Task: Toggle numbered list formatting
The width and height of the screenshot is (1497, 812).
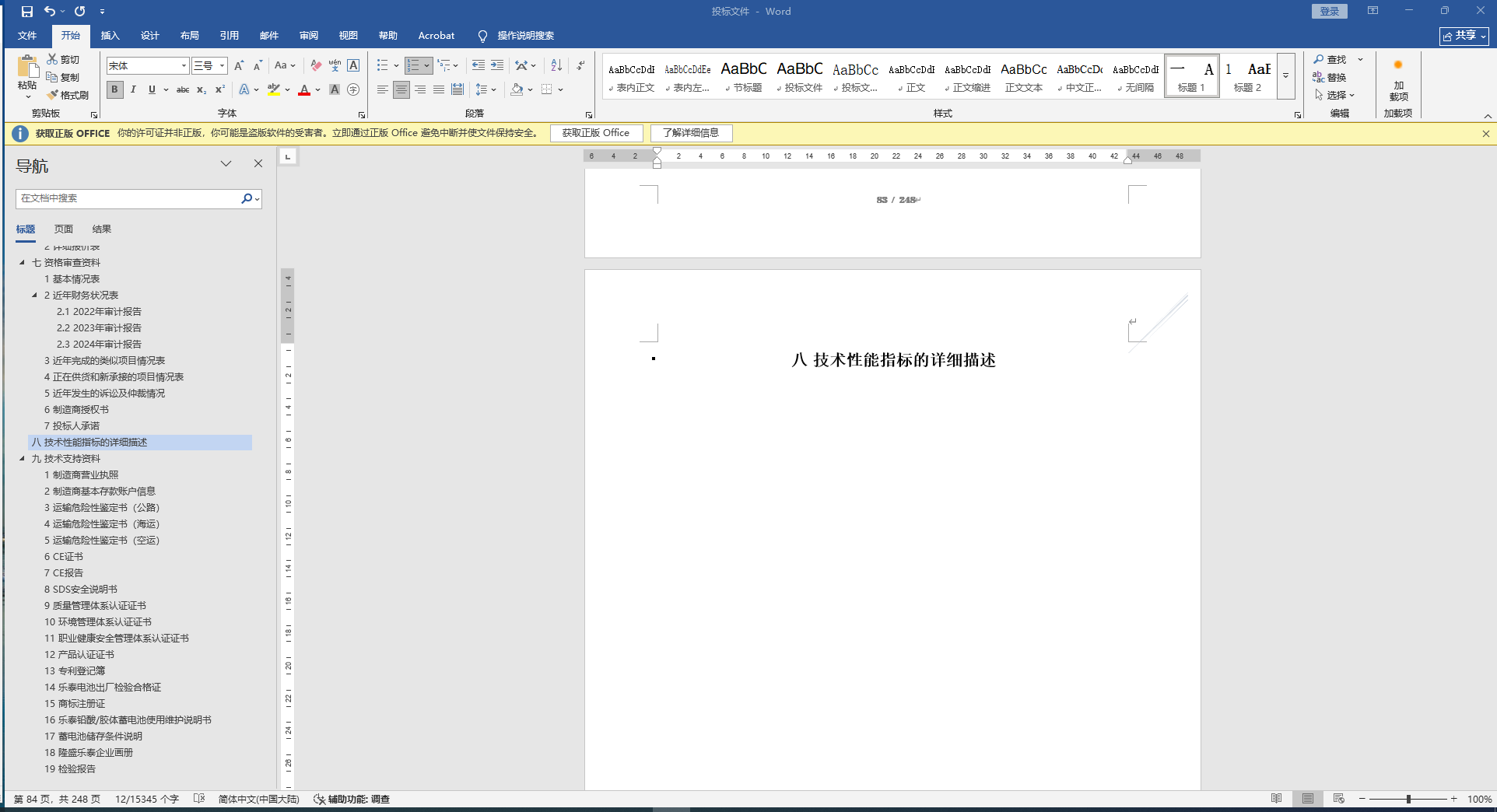Action: pos(413,66)
